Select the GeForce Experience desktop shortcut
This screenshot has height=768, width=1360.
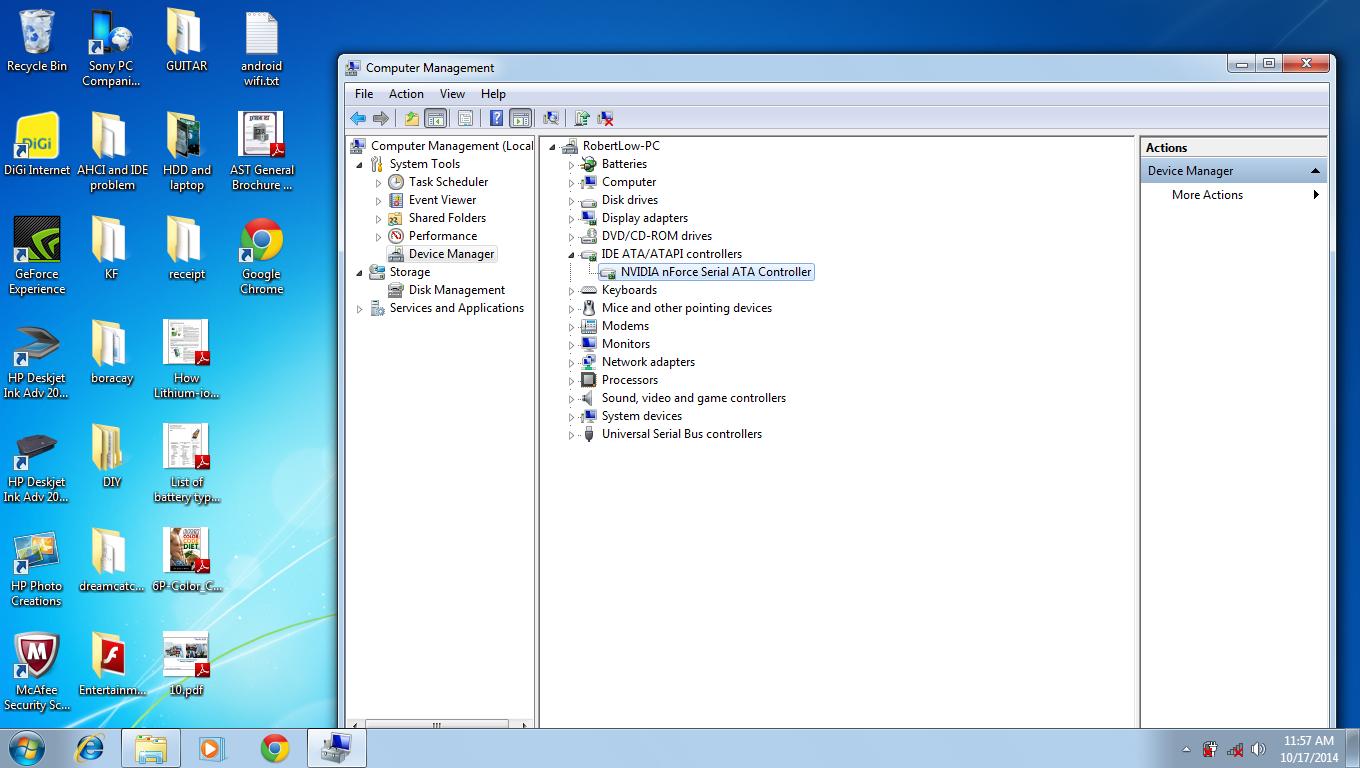tap(37, 256)
